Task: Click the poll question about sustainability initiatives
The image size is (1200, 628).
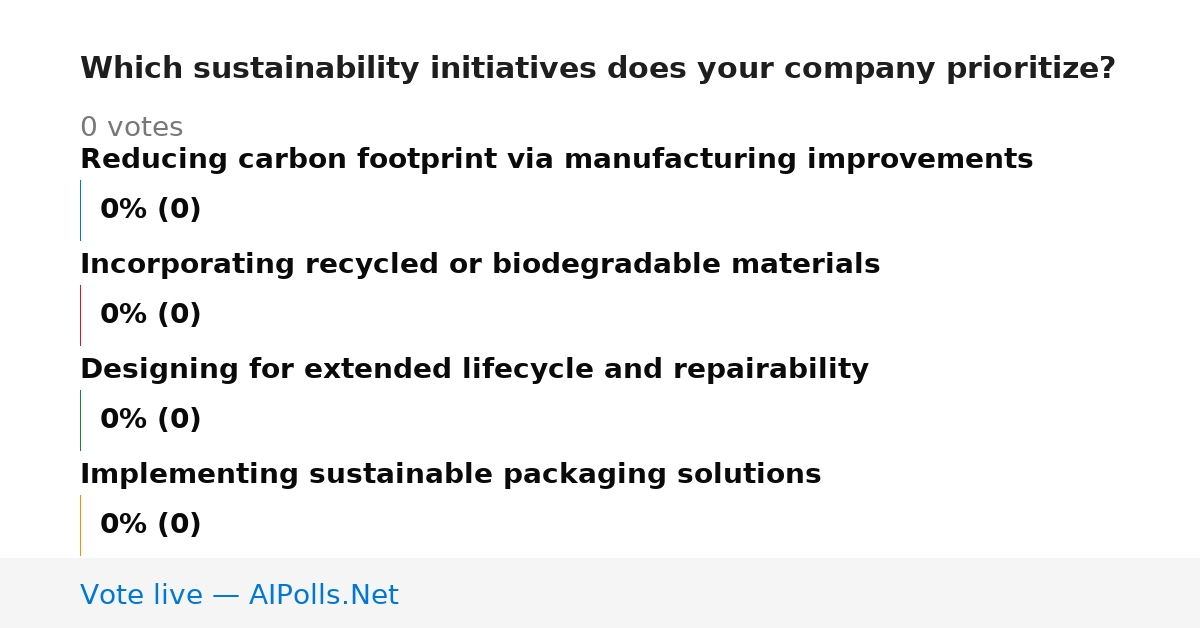Action: coord(598,69)
